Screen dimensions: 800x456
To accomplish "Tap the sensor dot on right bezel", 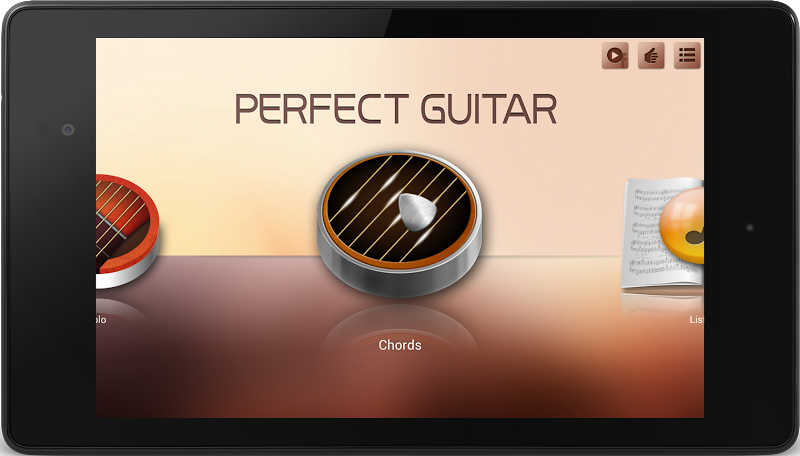I will click(749, 227).
